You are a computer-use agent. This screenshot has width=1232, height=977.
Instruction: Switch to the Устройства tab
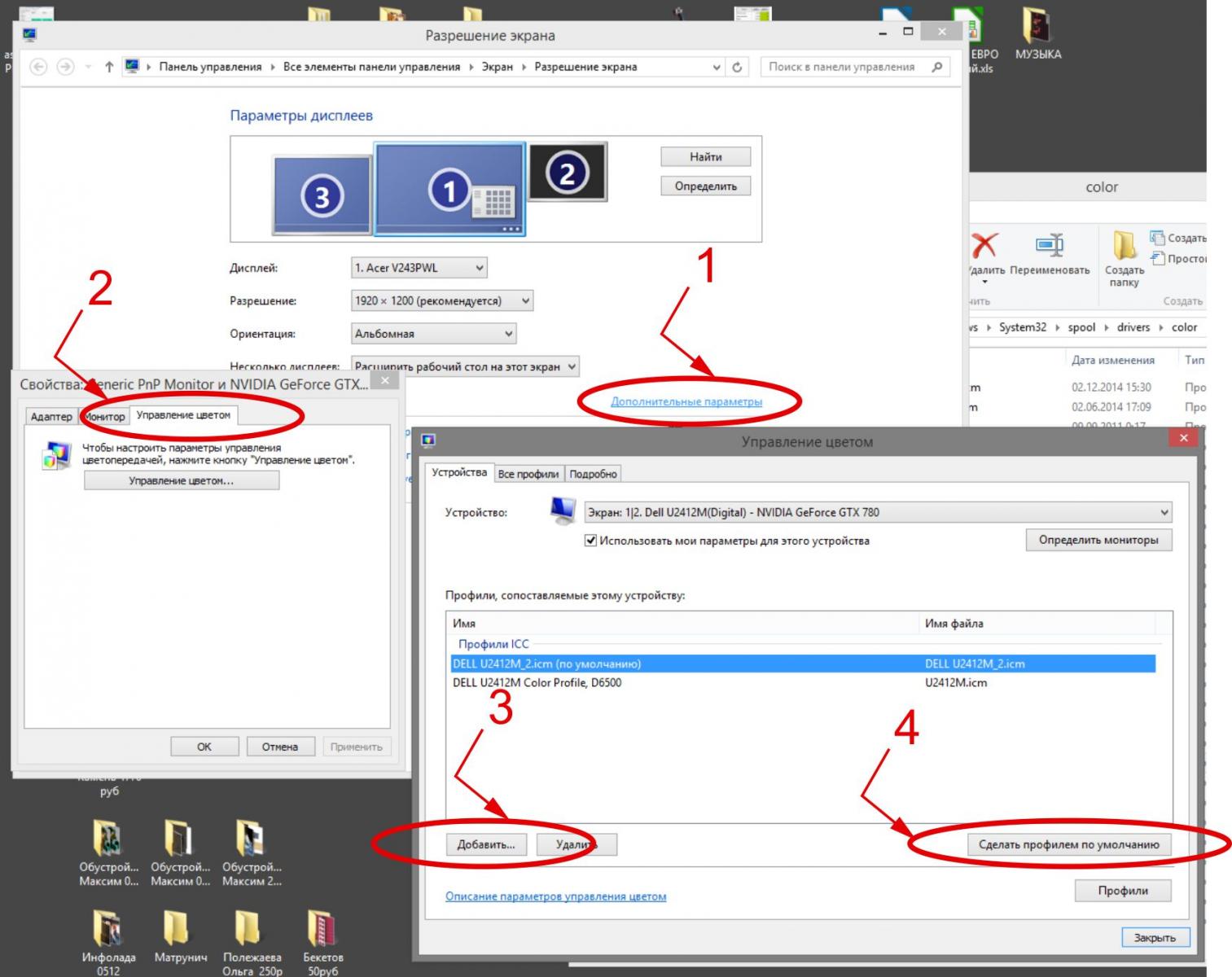[459, 472]
